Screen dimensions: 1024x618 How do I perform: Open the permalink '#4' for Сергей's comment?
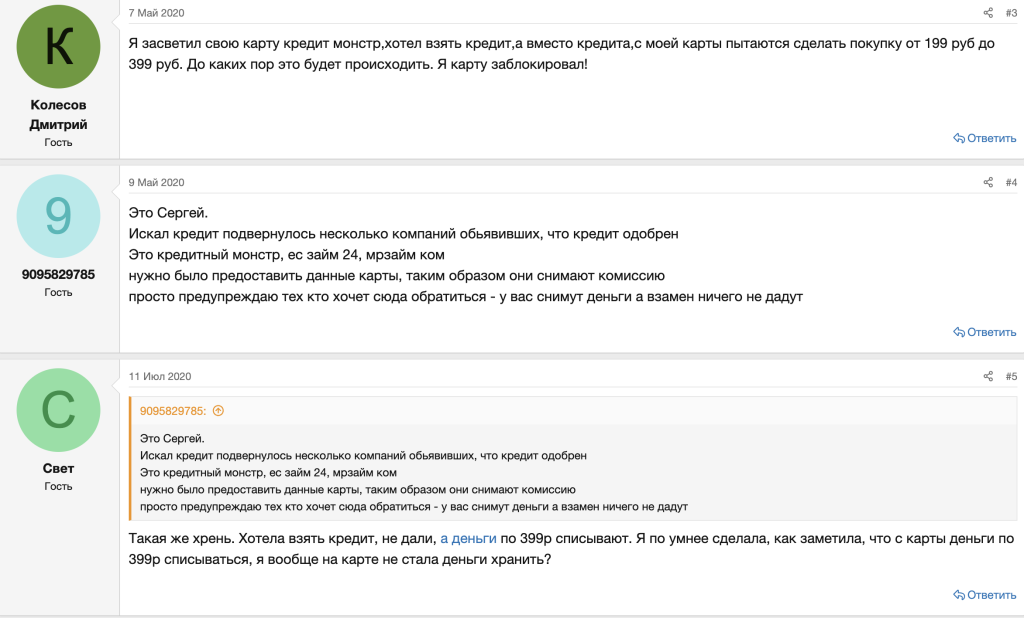[1009, 182]
